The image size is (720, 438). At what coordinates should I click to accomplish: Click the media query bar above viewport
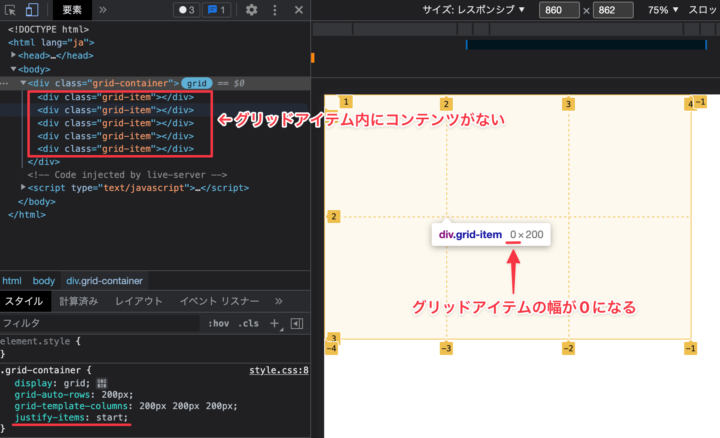click(586, 45)
